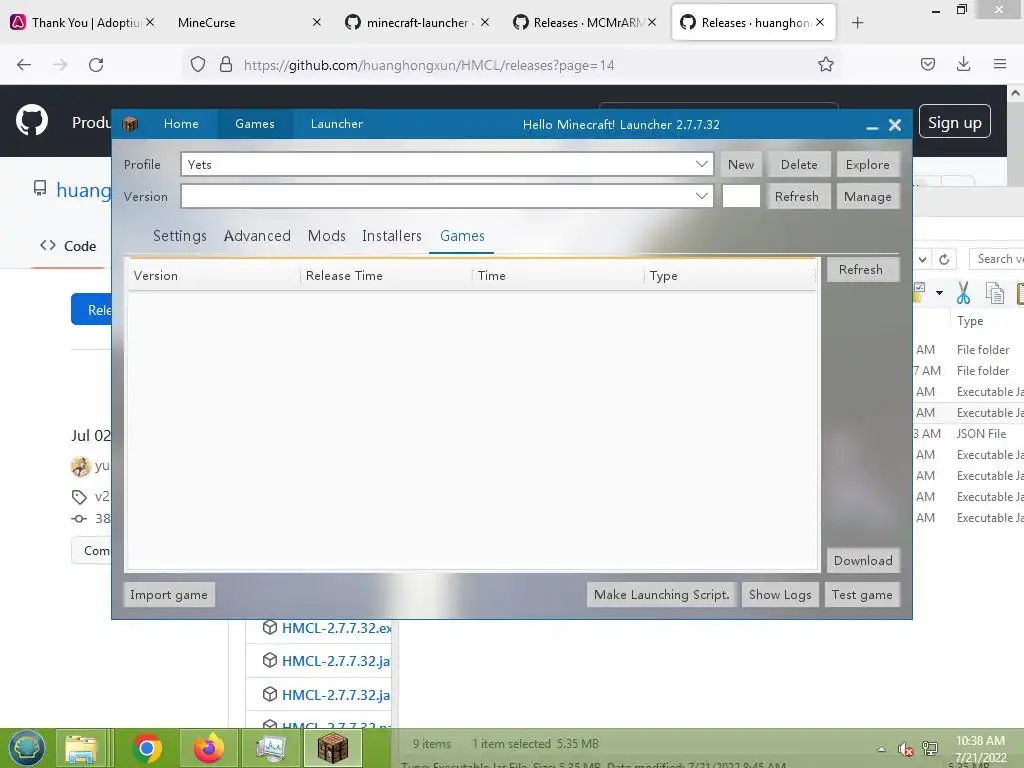This screenshot has width=1024, height=768.
Task: Open the tracking protection shield icon
Action: (x=198, y=65)
